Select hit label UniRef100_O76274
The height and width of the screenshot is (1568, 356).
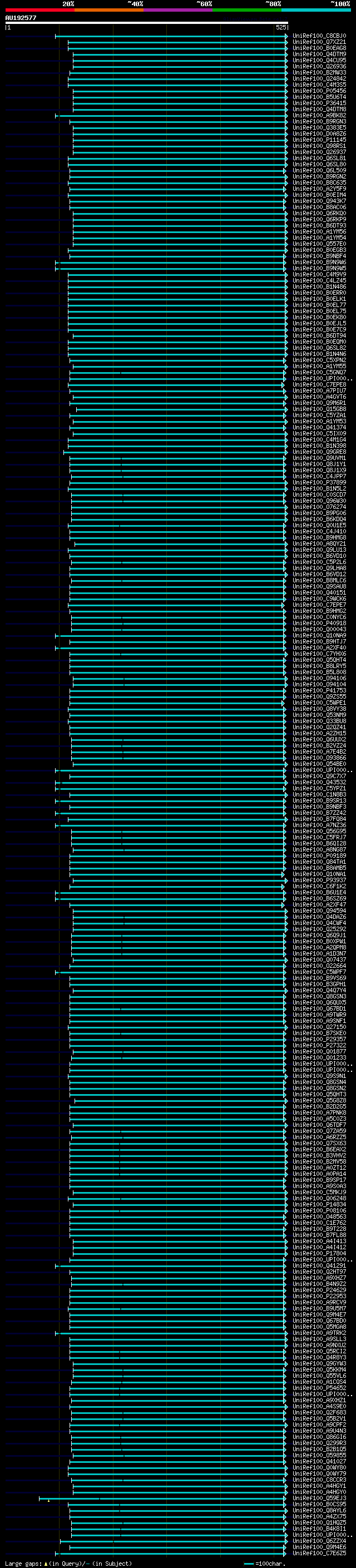319,507
